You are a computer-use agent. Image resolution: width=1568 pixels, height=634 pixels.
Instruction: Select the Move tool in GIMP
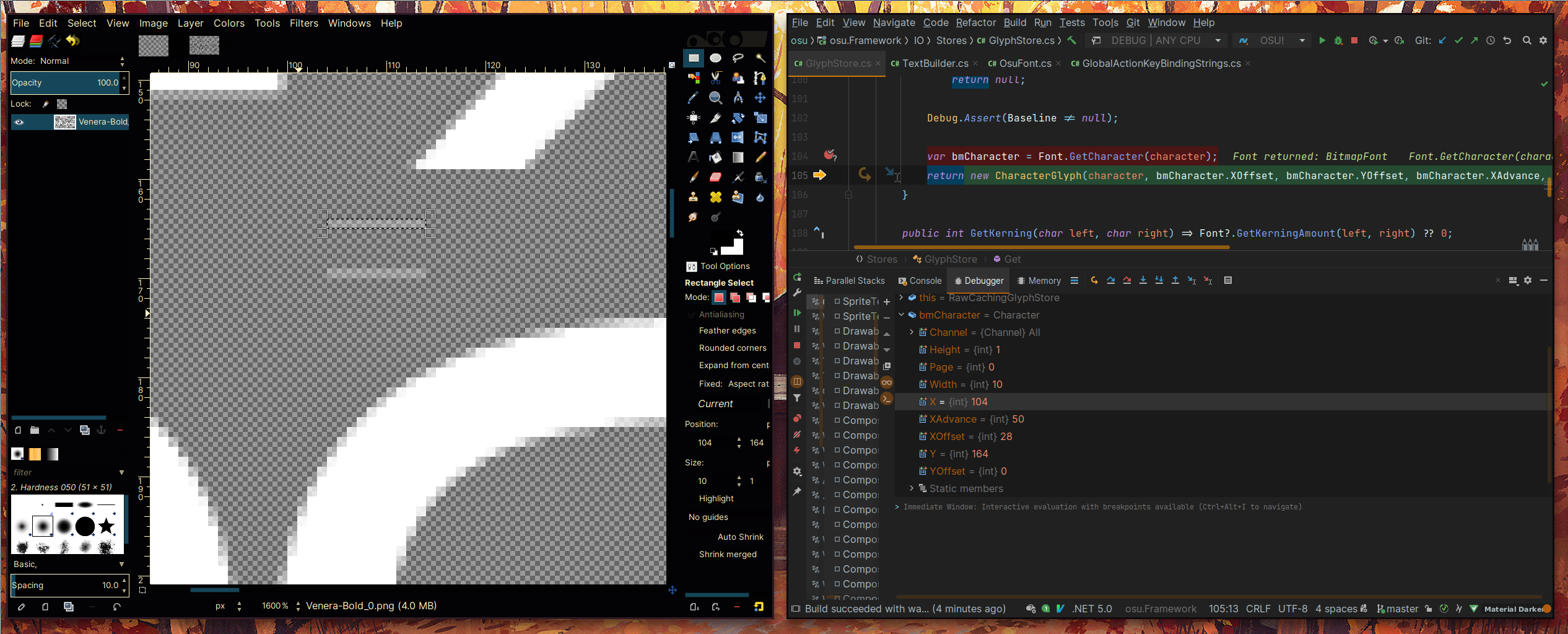point(760,98)
